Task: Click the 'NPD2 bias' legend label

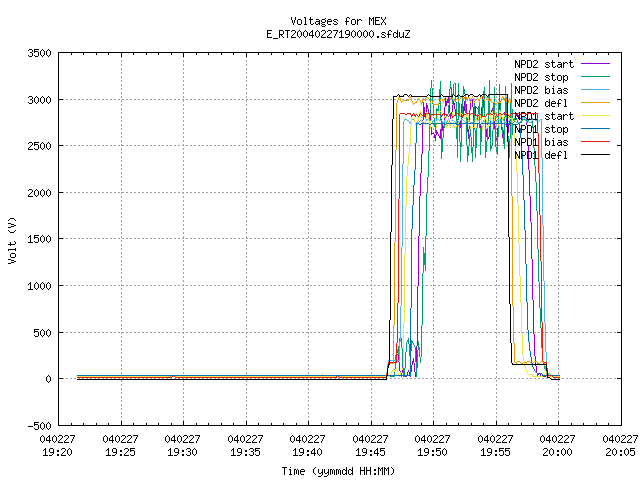Action: 541,90
